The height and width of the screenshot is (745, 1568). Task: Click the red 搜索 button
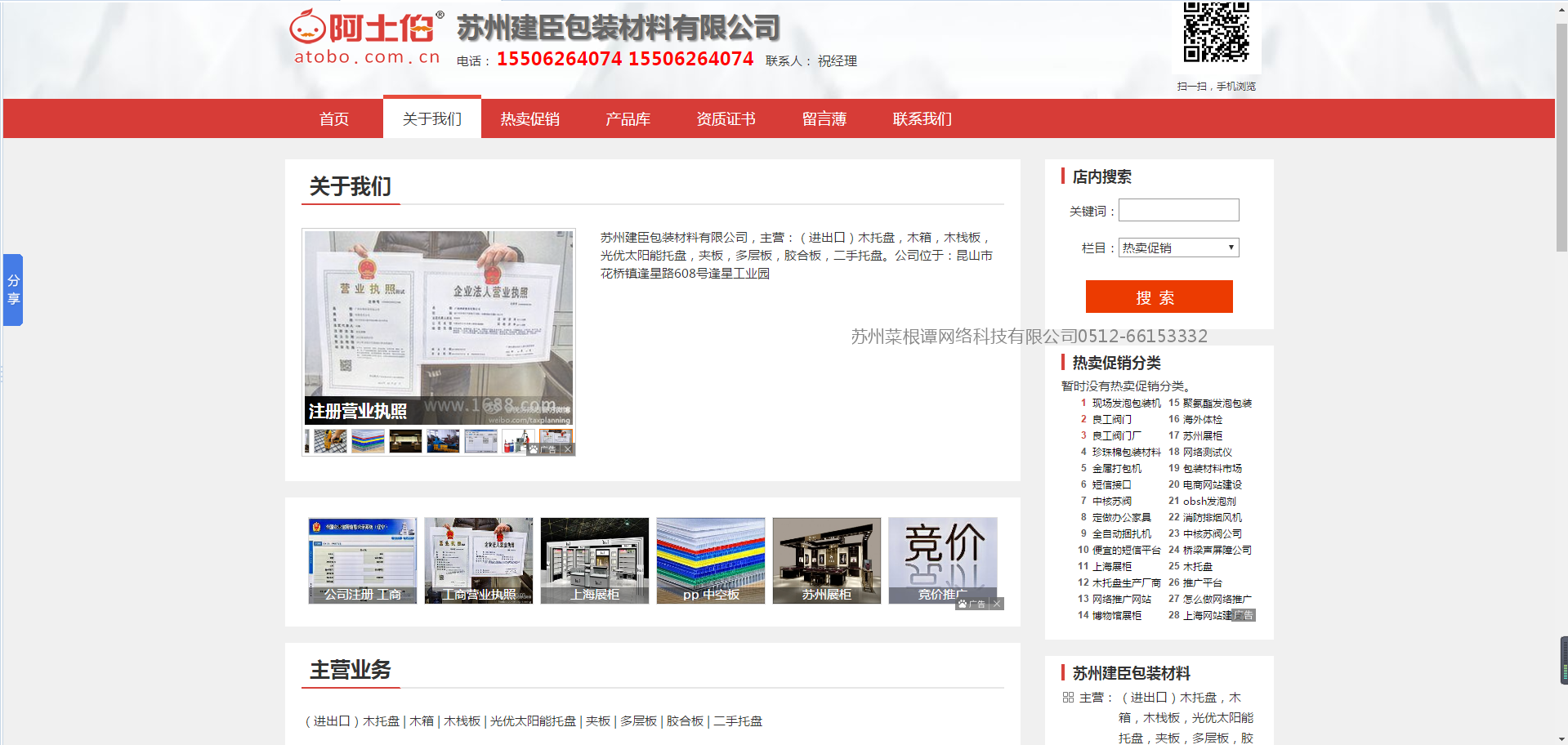click(1159, 297)
